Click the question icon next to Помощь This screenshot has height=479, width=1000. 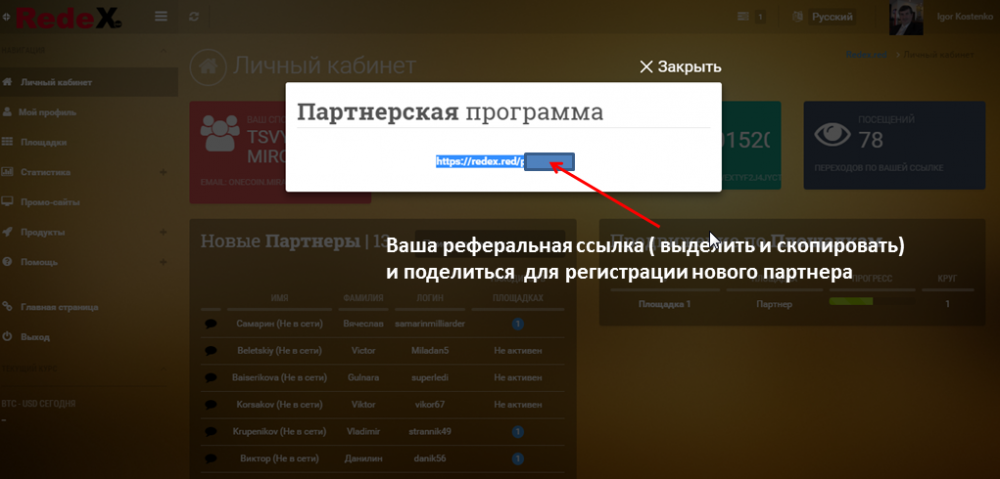tap(7, 262)
